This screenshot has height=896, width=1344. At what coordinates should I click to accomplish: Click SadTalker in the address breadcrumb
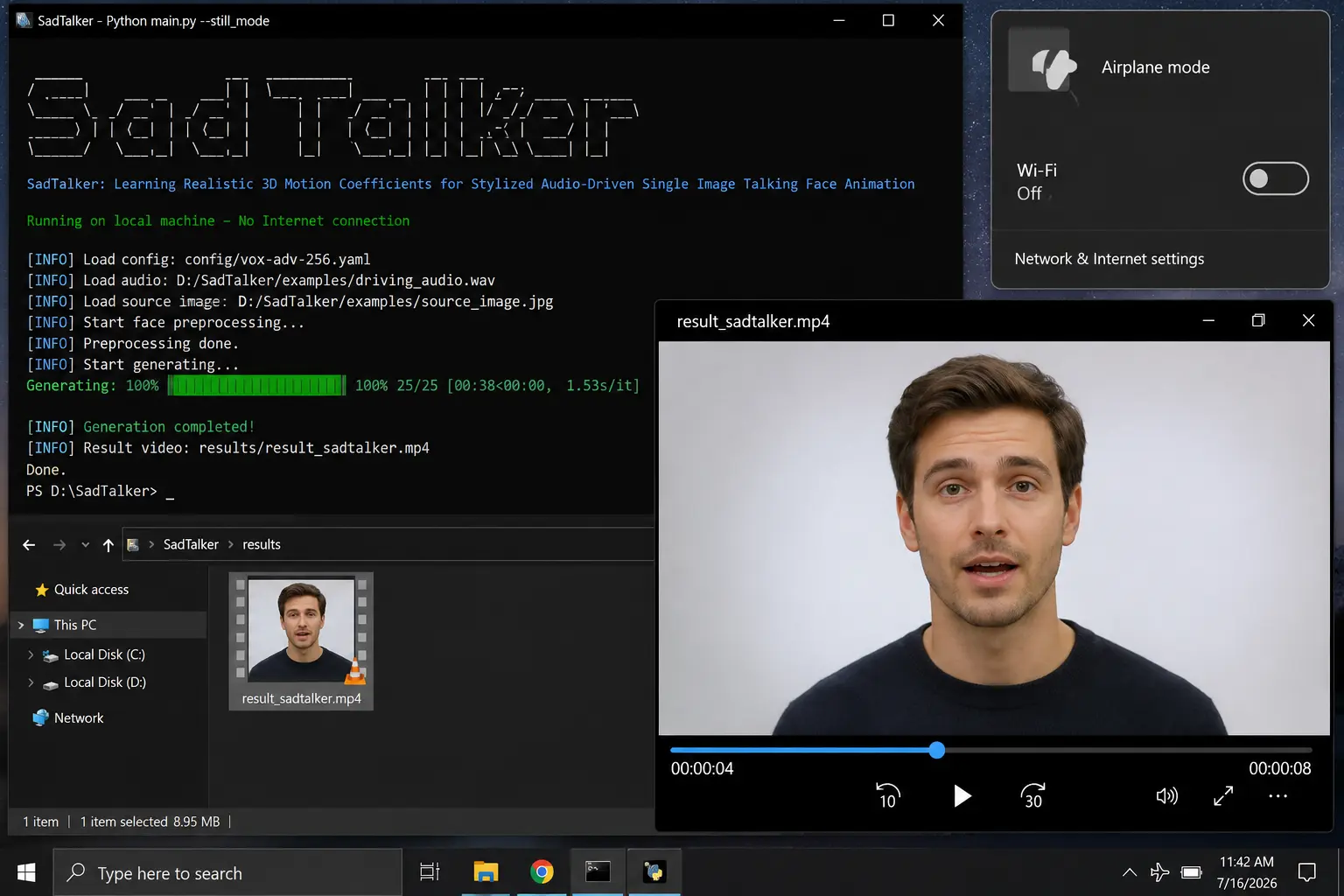click(191, 544)
